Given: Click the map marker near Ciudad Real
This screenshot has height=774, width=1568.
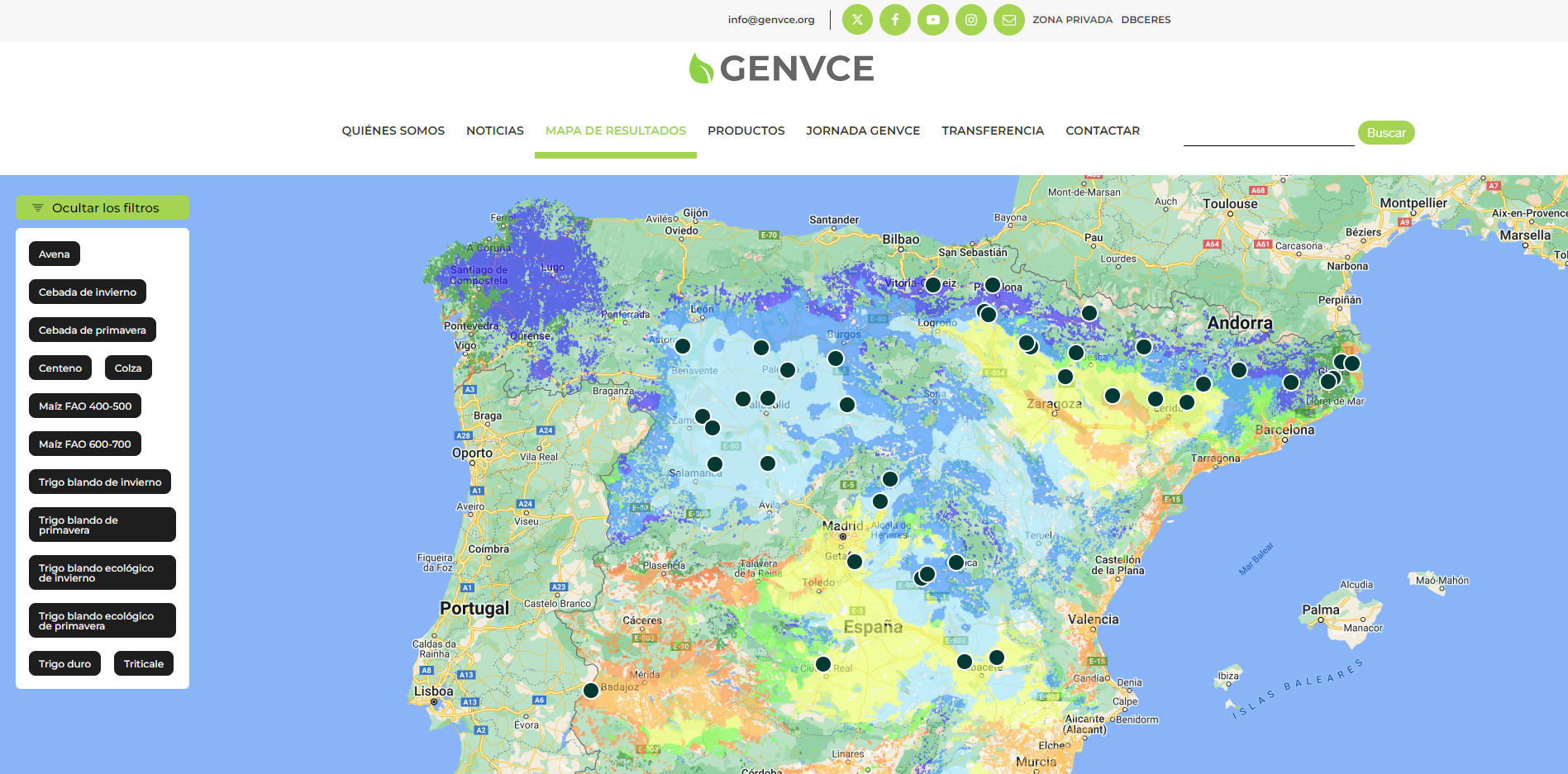Looking at the screenshot, I should tap(823, 664).
